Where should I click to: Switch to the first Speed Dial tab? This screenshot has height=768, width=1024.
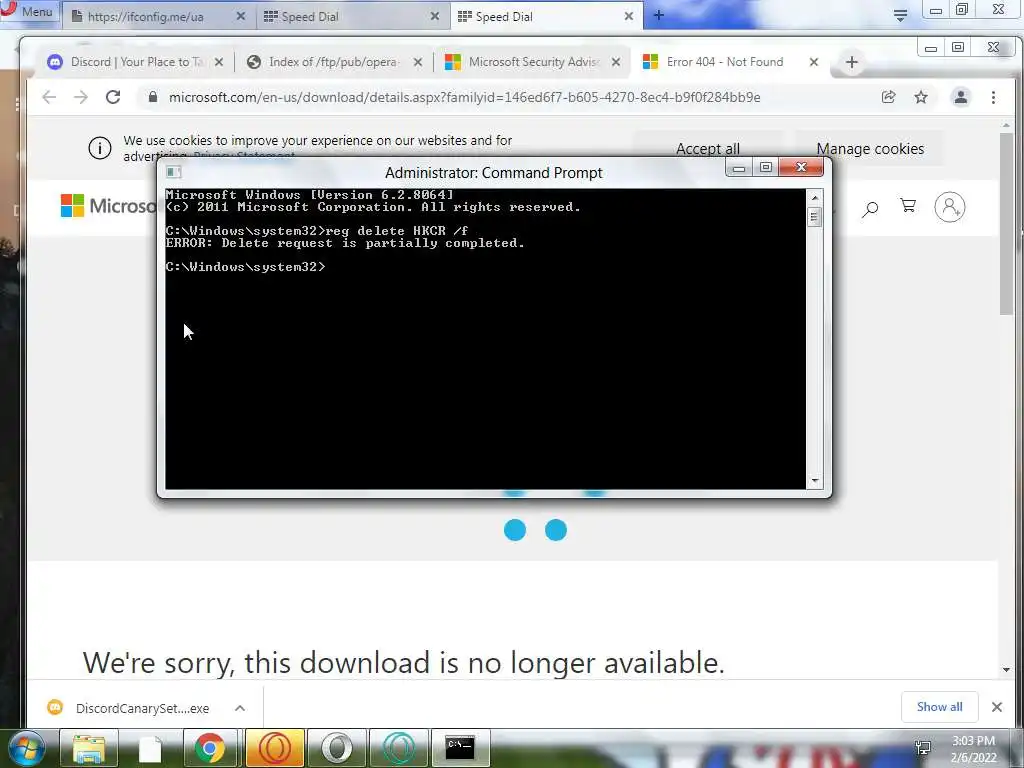pyautogui.click(x=353, y=16)
